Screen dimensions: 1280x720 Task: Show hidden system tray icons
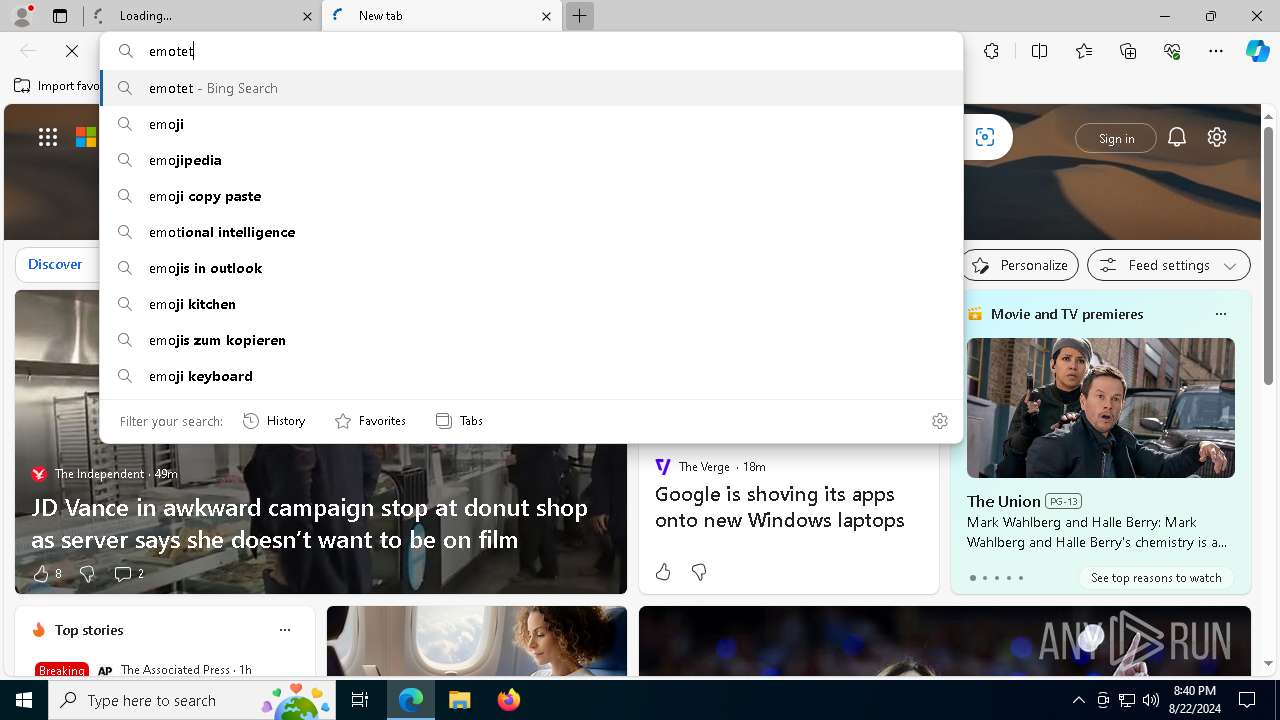1078,700
